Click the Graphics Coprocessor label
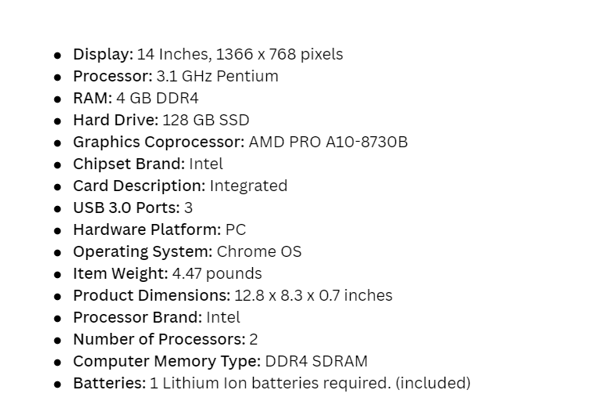The height and width of the screenshot is (408, 589). click(159, 142)
